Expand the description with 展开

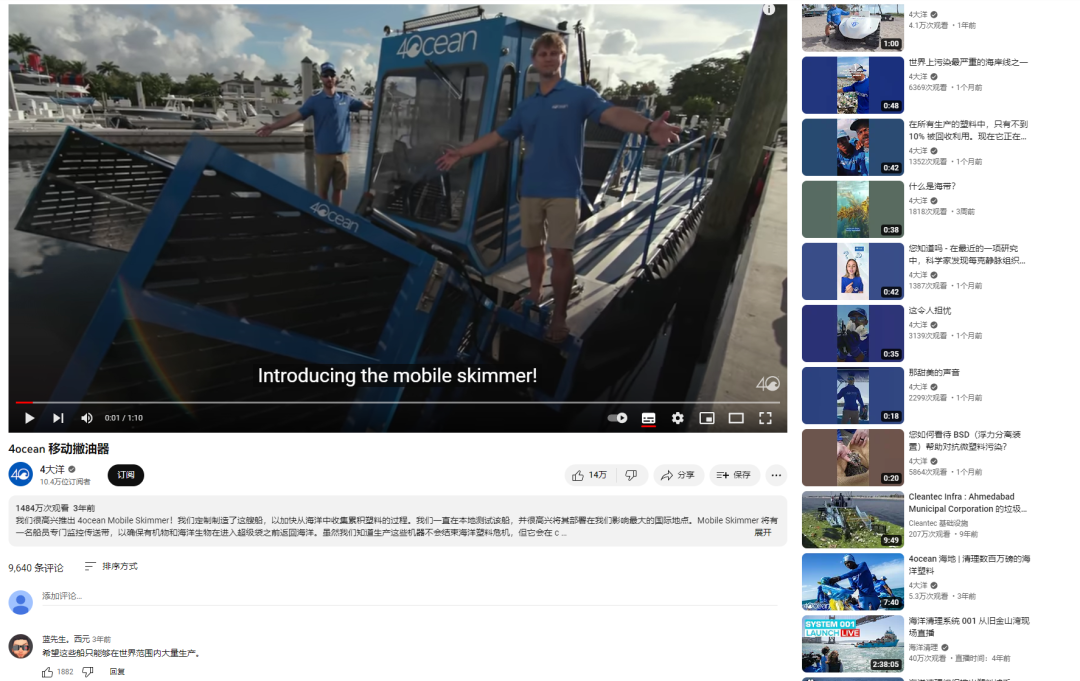tap(762, 533)
